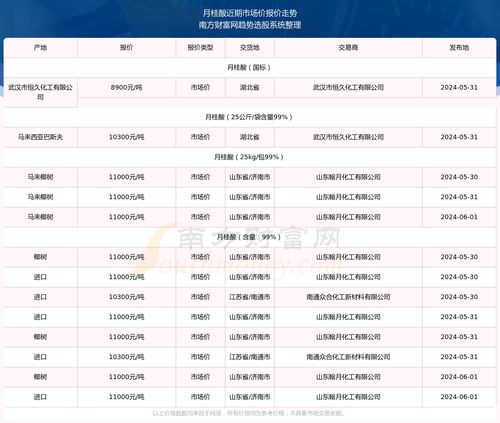Click the date 2024-05-31 in the 马来西亚巴斯夫 row
Viewport: 500px width, 423px height.
pyautogui.click(x=459, y=137)
